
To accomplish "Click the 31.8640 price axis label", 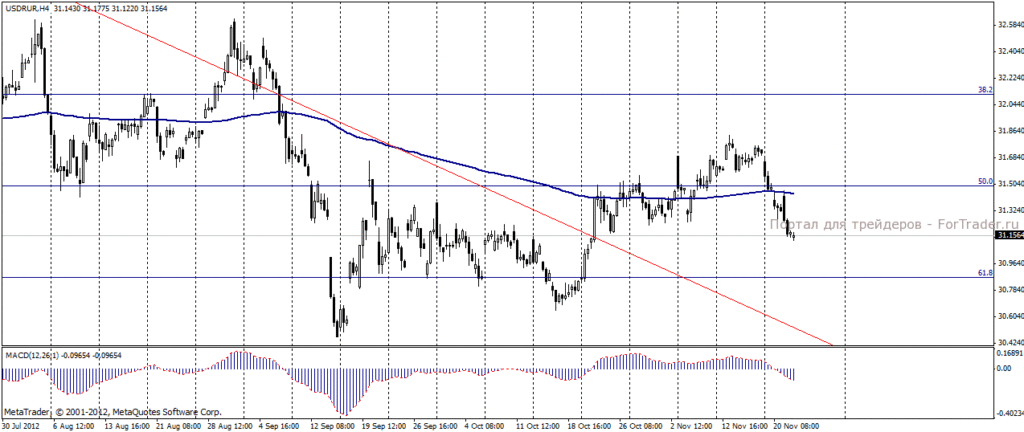I will coord(1010,131).
